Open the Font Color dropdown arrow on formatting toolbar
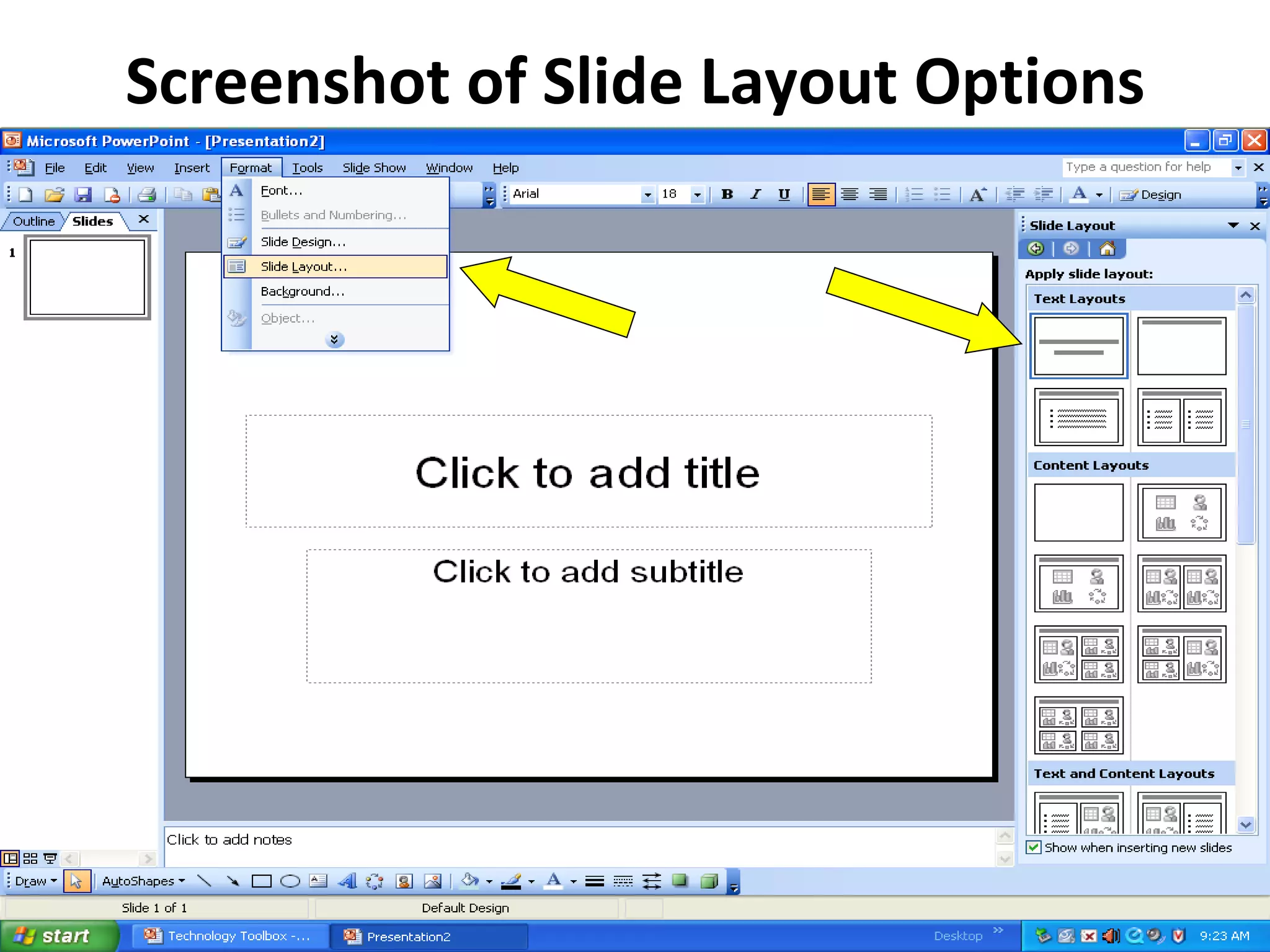Image resolution: width=1270 pixels, height=952 pixels. (1099, 195)
